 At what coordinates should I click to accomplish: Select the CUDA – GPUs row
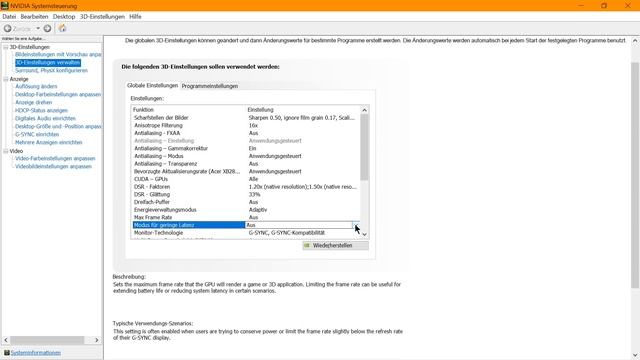246,179
